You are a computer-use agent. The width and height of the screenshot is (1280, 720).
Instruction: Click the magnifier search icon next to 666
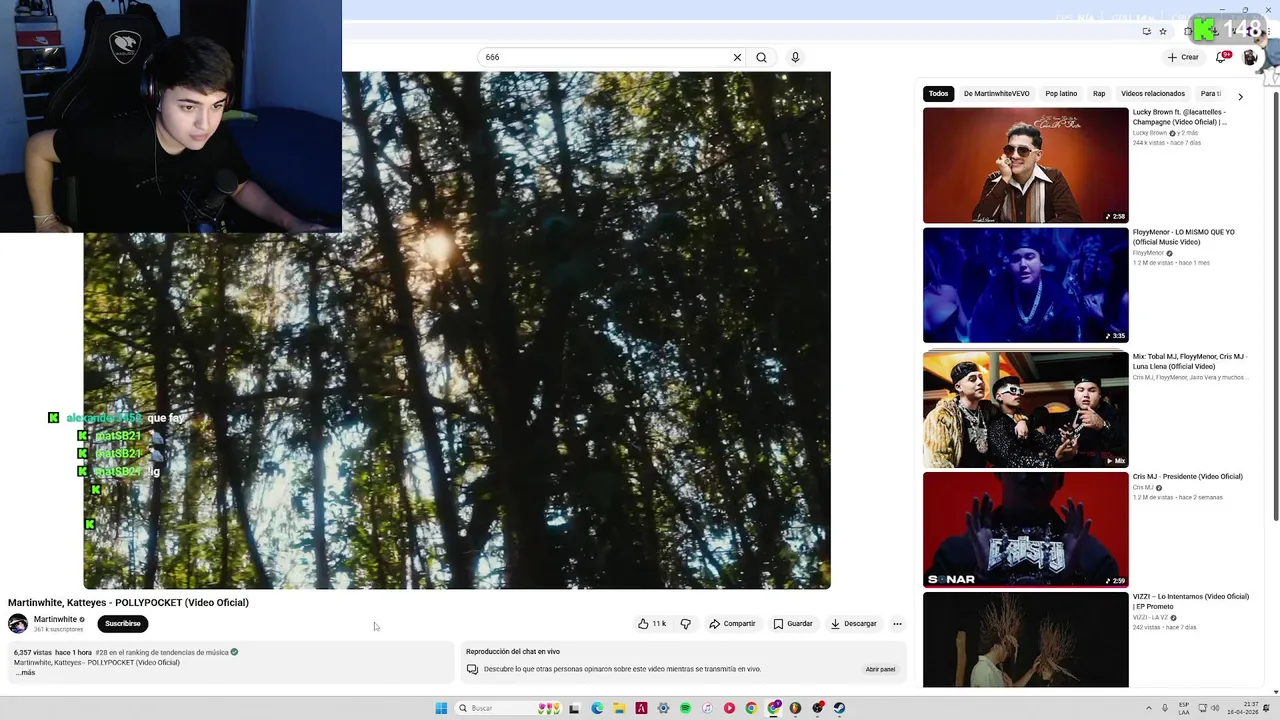tap(761, 57)
